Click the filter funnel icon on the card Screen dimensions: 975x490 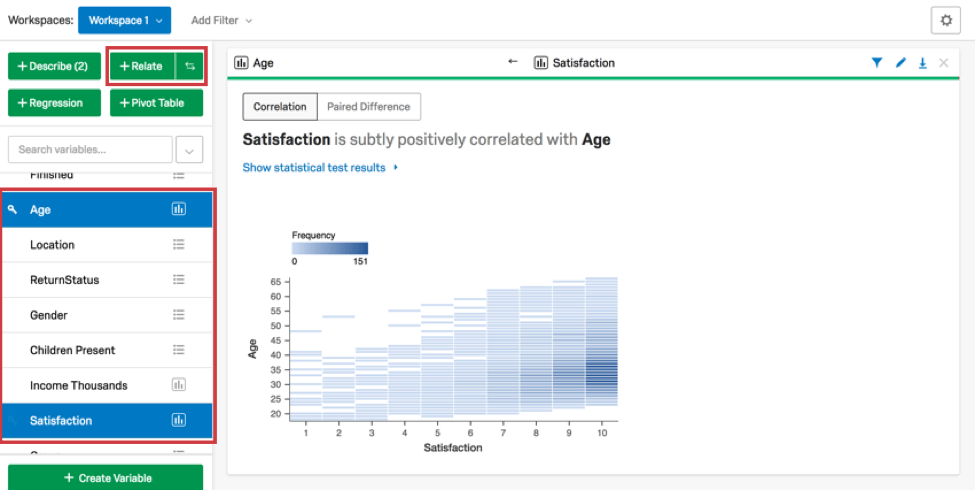click(877, 62)
